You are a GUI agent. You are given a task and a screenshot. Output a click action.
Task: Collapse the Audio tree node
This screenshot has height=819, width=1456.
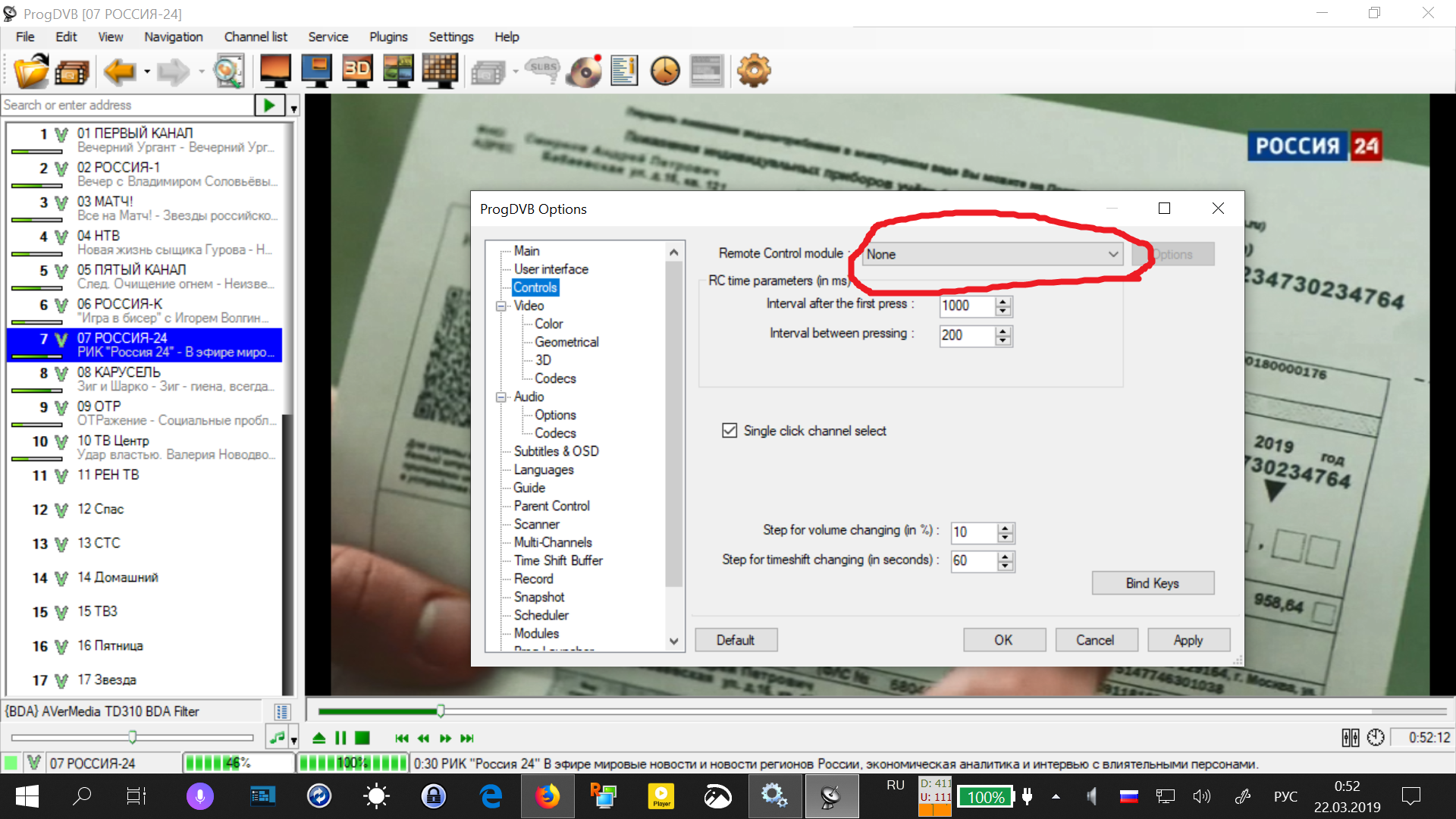pyautogui.click(x=500, y=397)
